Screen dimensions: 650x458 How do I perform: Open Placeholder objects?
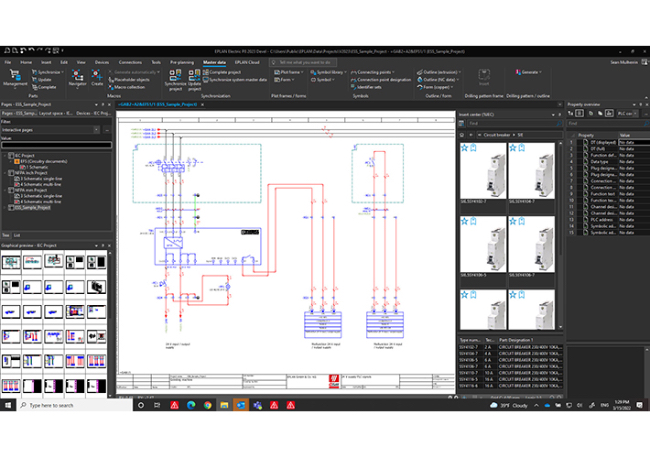pyautogui.click(x=129, y=80)
